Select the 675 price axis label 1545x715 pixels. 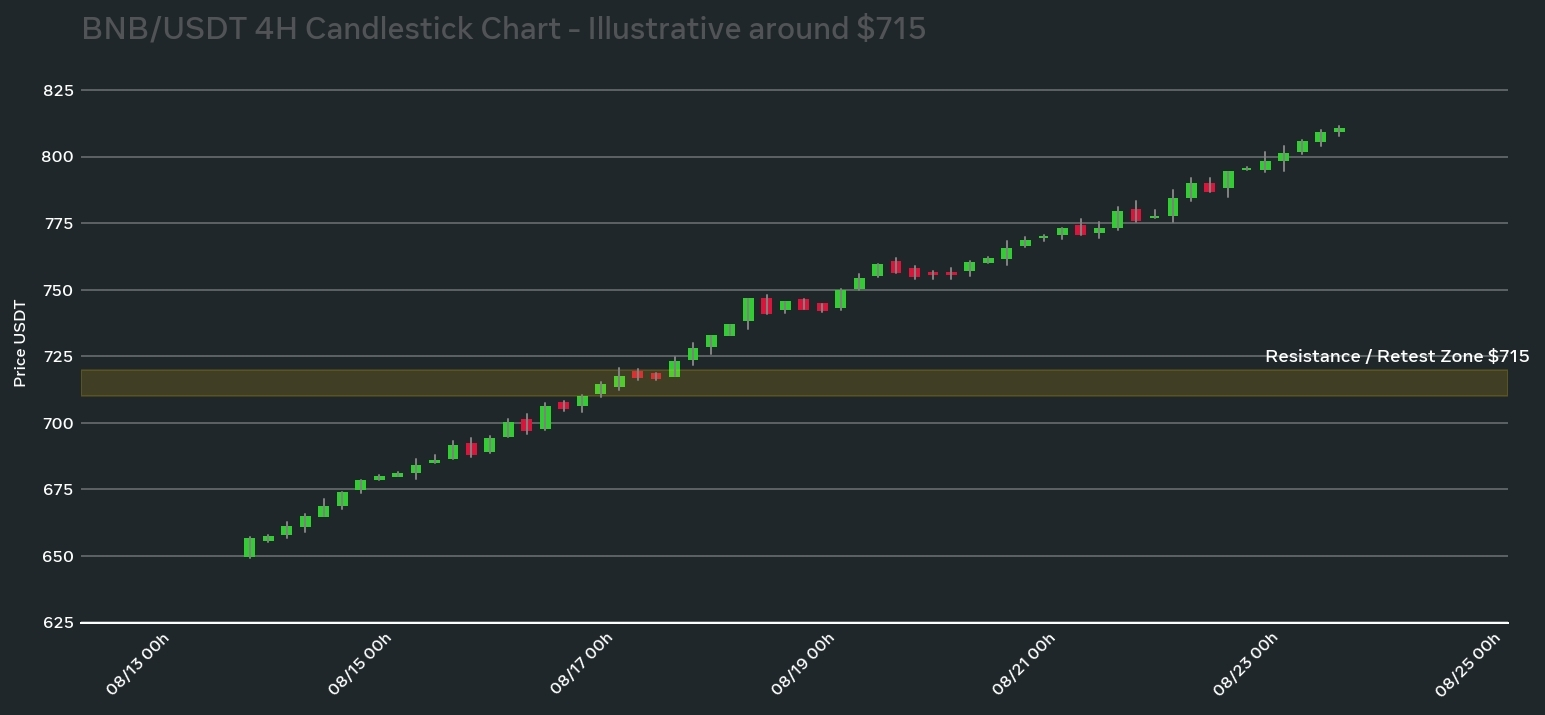(58, 489)
